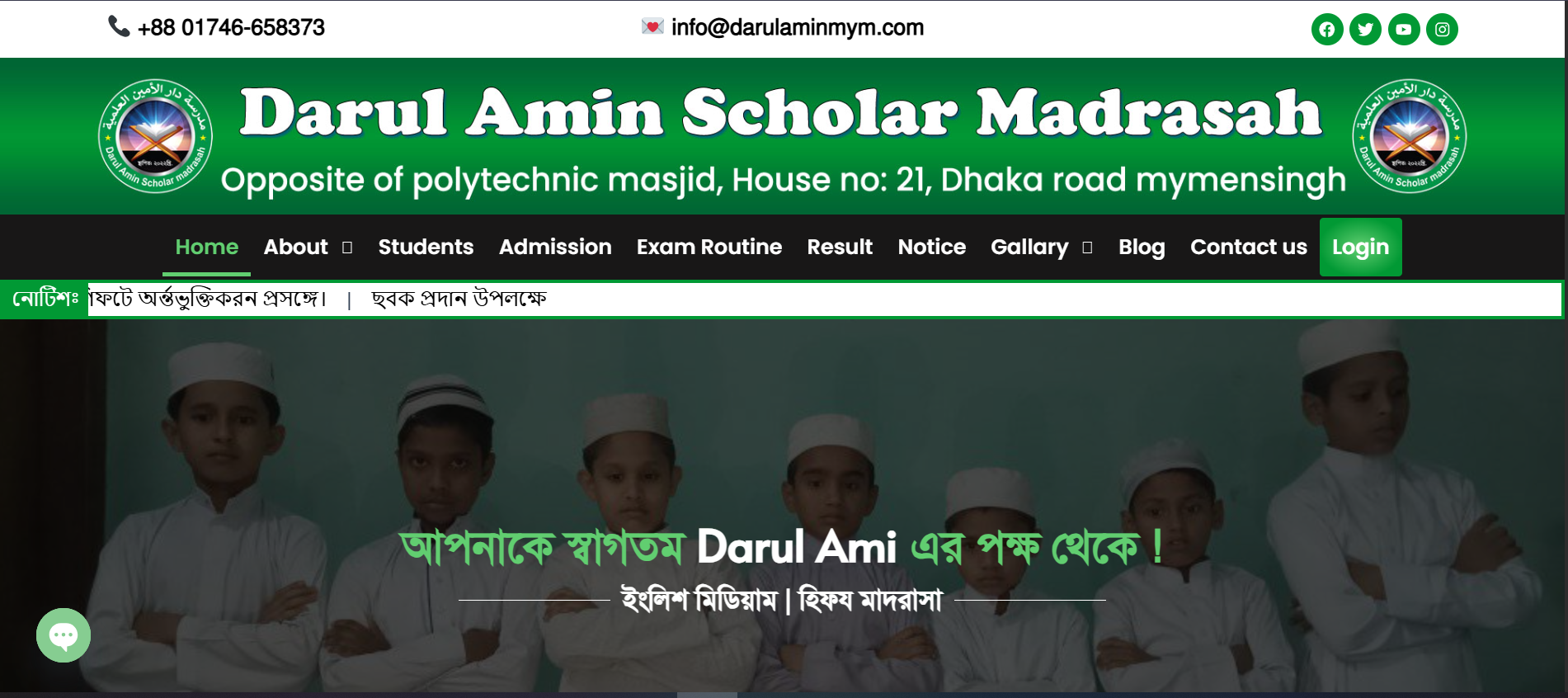Screen dimensions: 1568x698
Task: Expand the About submenu arrow
Action: coord(347,248)
